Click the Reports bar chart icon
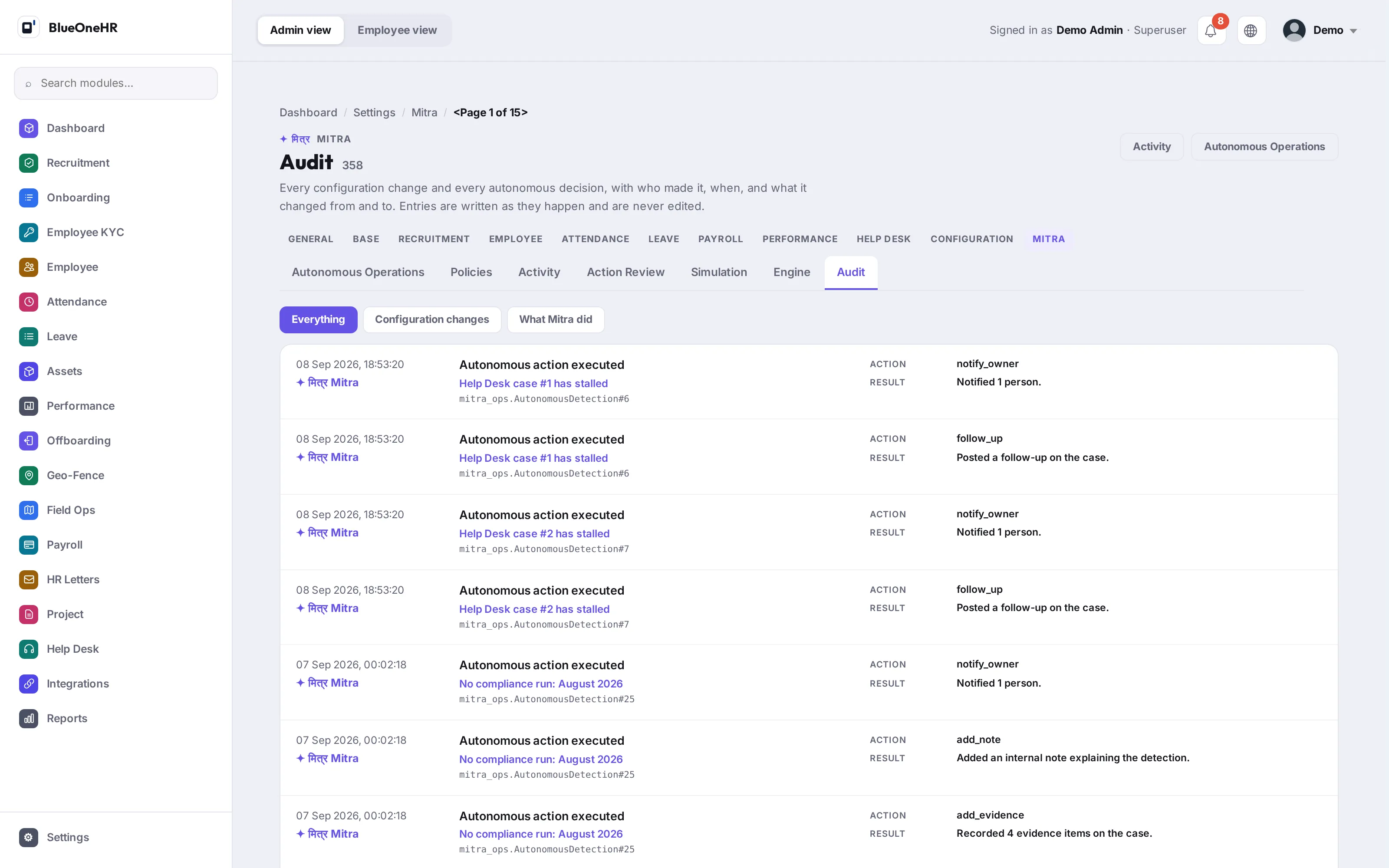This screenshot has height=868, width=1389. [29, 719]
